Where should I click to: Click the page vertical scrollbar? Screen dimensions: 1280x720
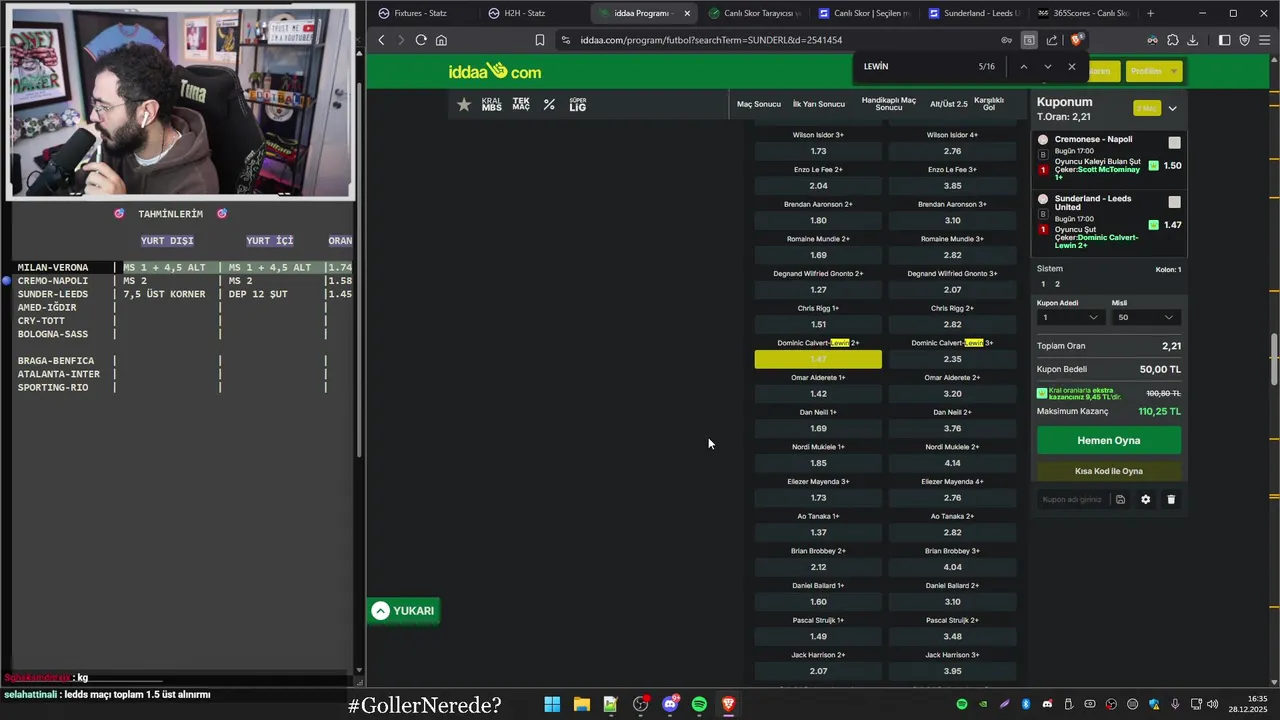1274,360
